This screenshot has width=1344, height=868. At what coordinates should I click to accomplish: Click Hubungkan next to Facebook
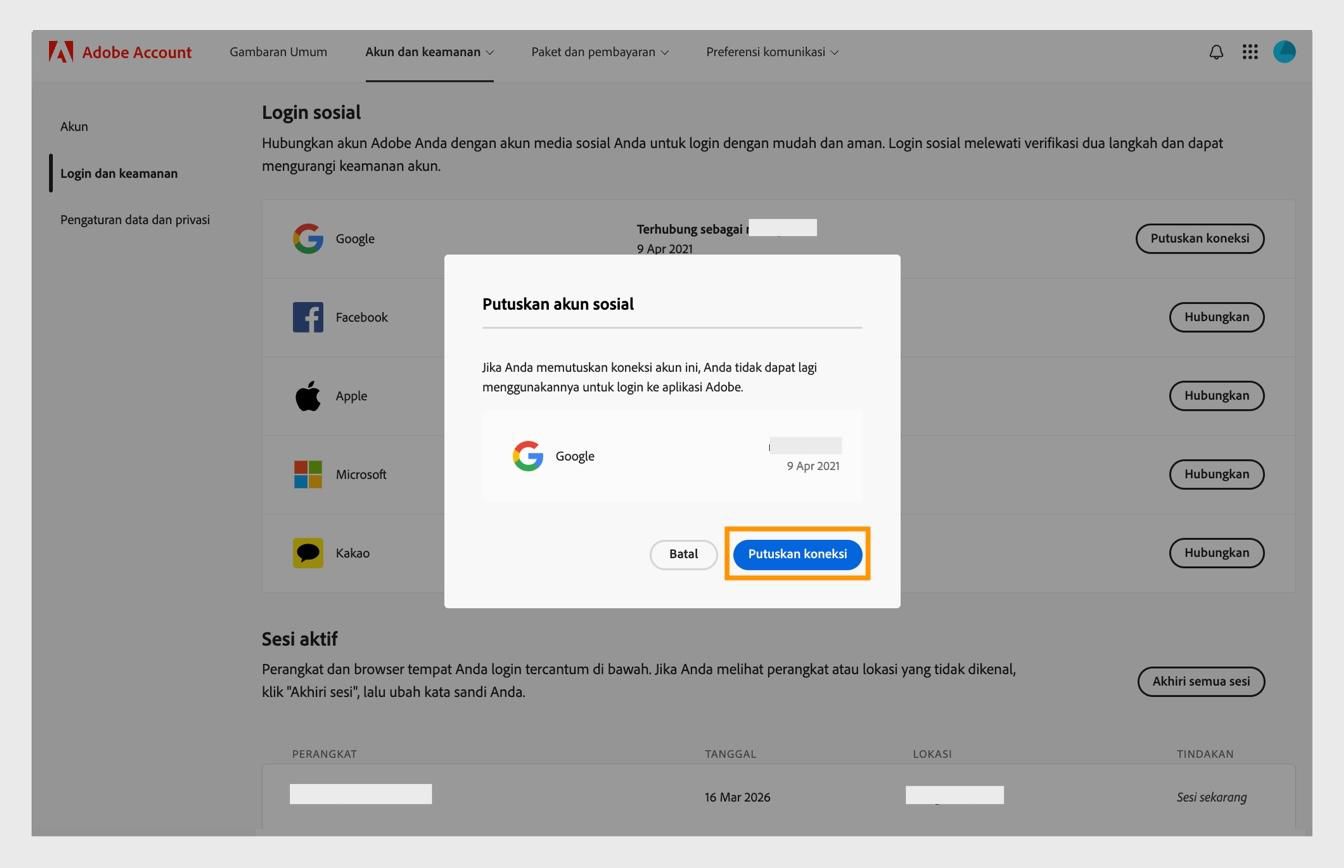pos(1216,316)
